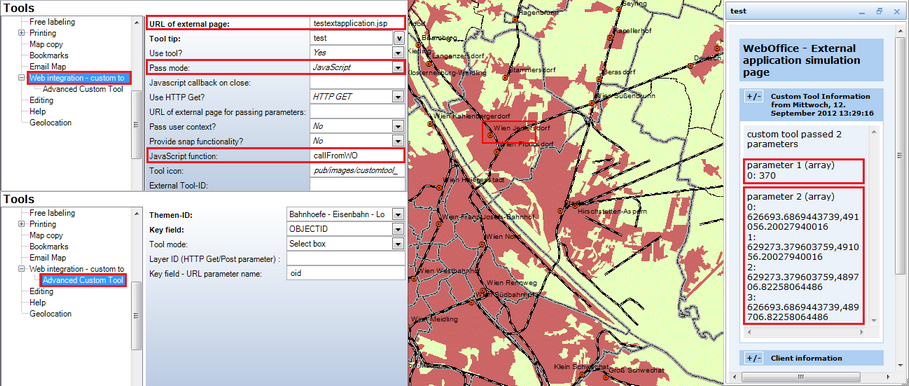Viewport: 909px width, 386px height.
Task: Select Geolocation in upper Tools tree
Action: [50, 123]
